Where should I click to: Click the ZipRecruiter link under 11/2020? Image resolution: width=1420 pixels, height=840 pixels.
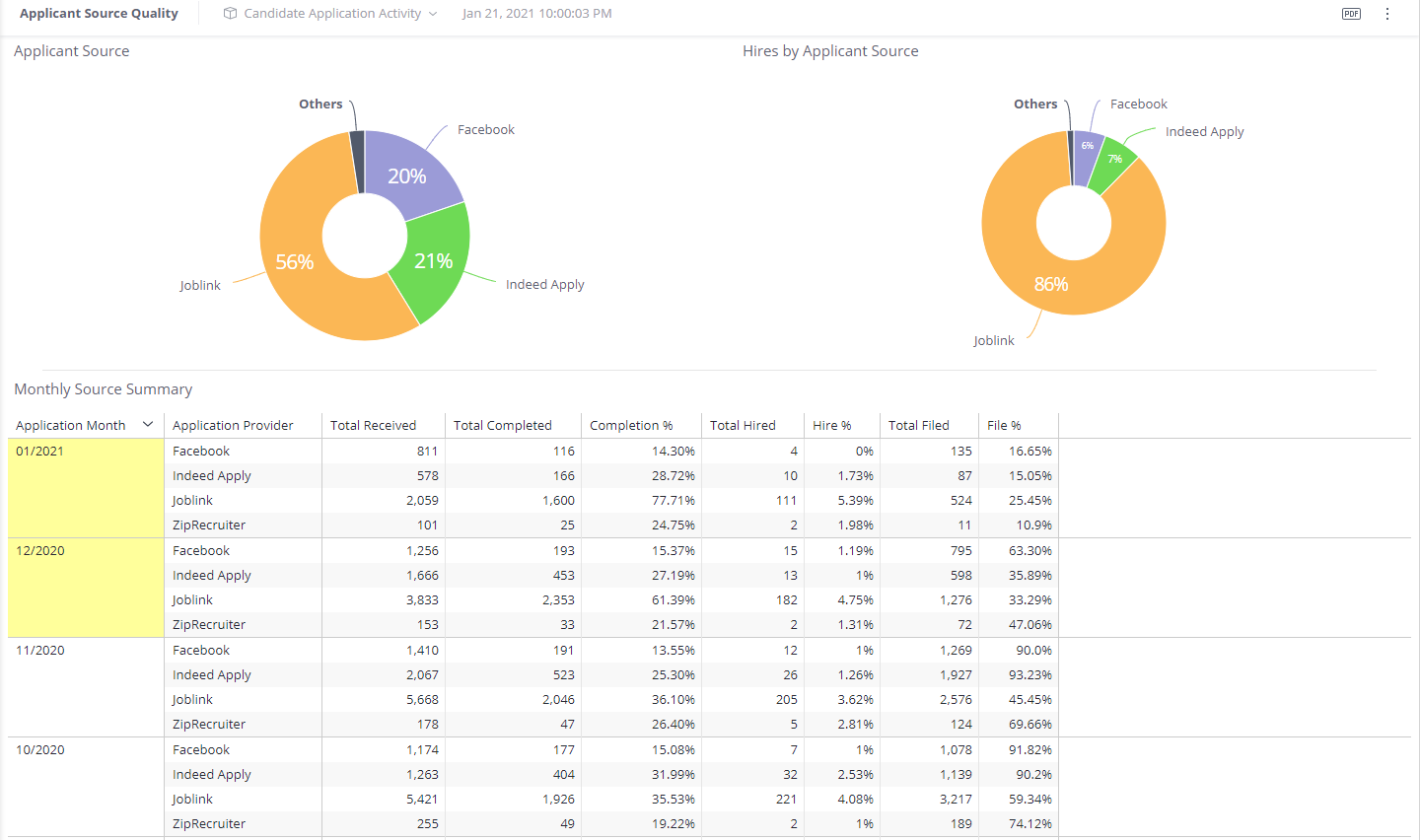(208, 724)
